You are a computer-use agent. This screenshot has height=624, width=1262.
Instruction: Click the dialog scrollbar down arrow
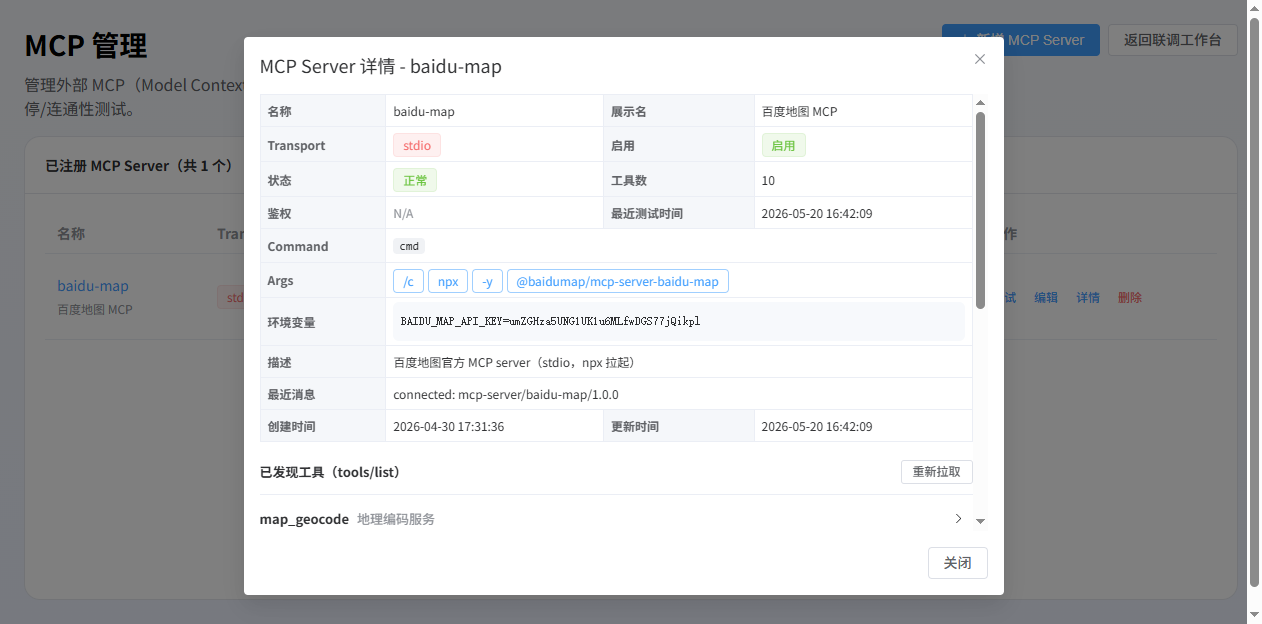click(980, 521)
